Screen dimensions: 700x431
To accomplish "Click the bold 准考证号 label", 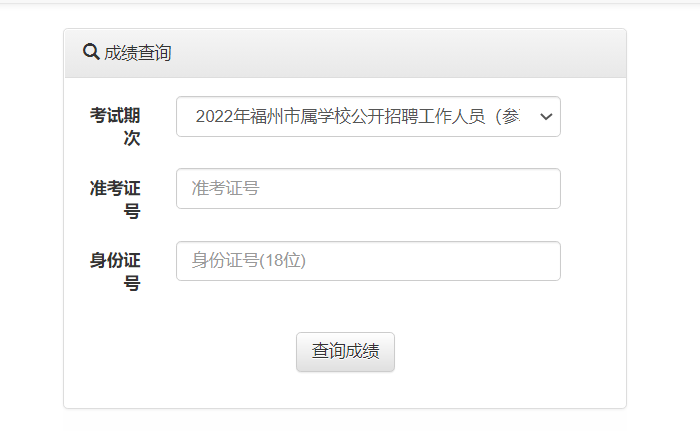I will (115, 199).
